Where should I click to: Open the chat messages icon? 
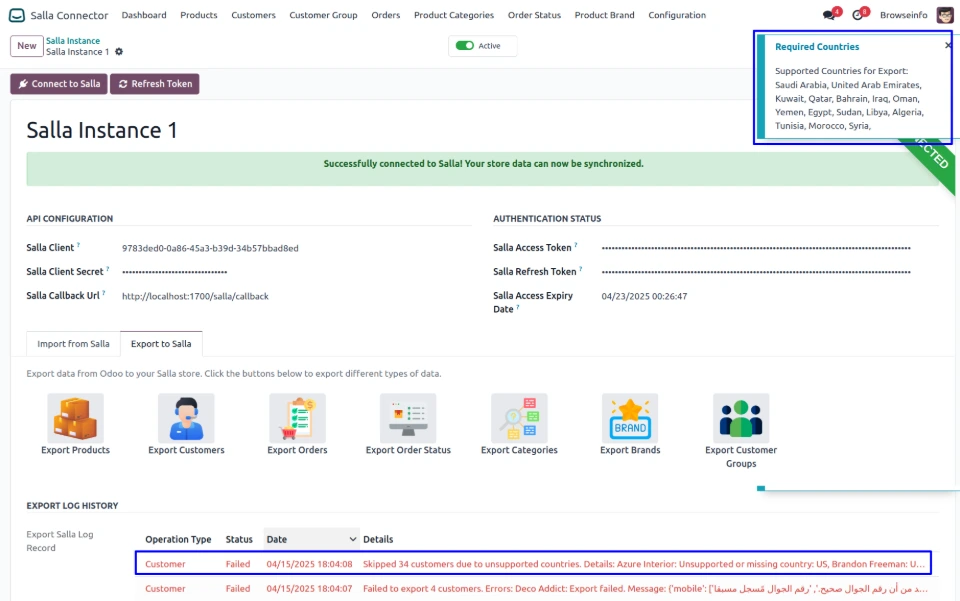tap(829, 15)
